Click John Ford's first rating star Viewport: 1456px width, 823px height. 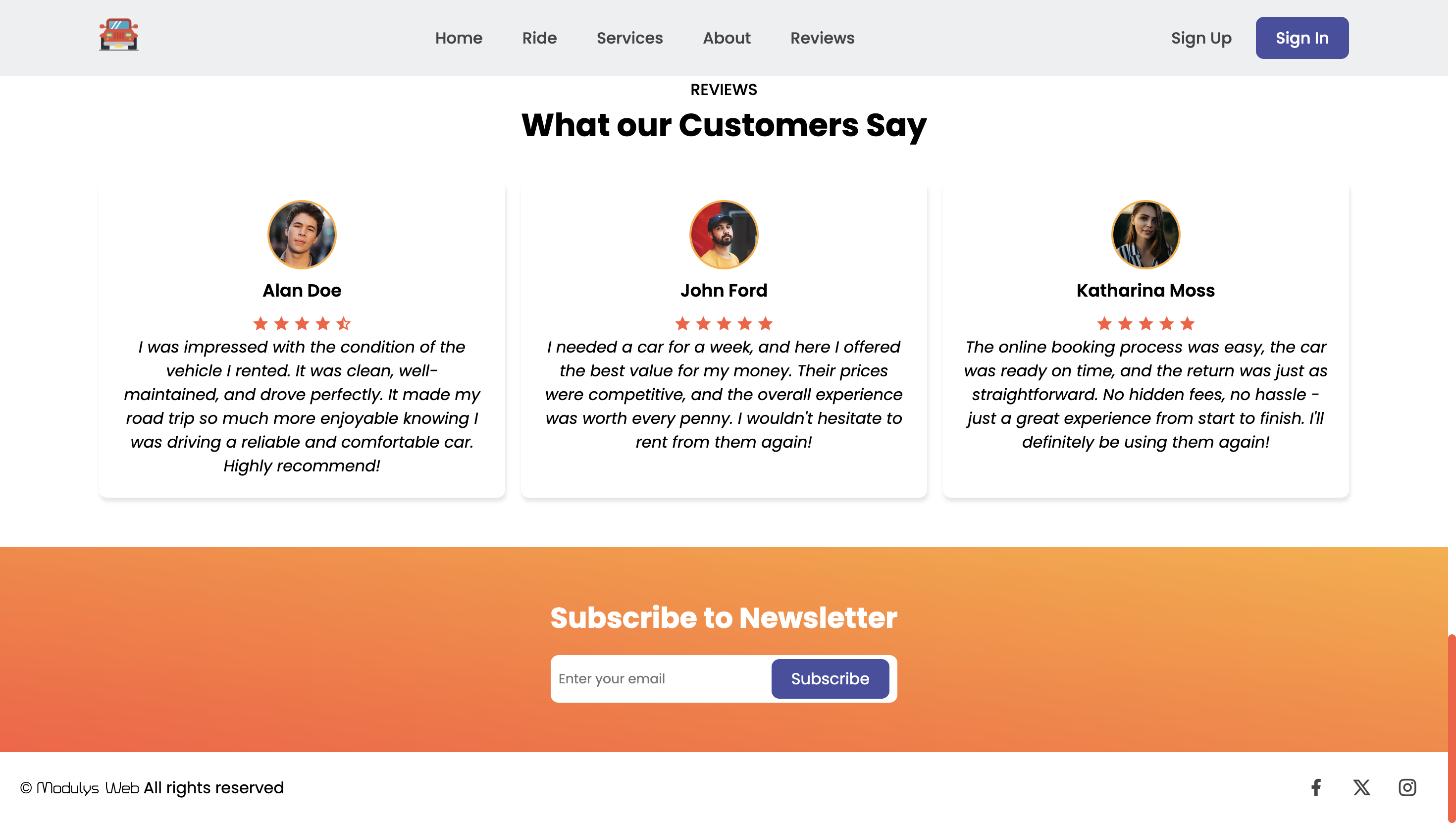682,323
